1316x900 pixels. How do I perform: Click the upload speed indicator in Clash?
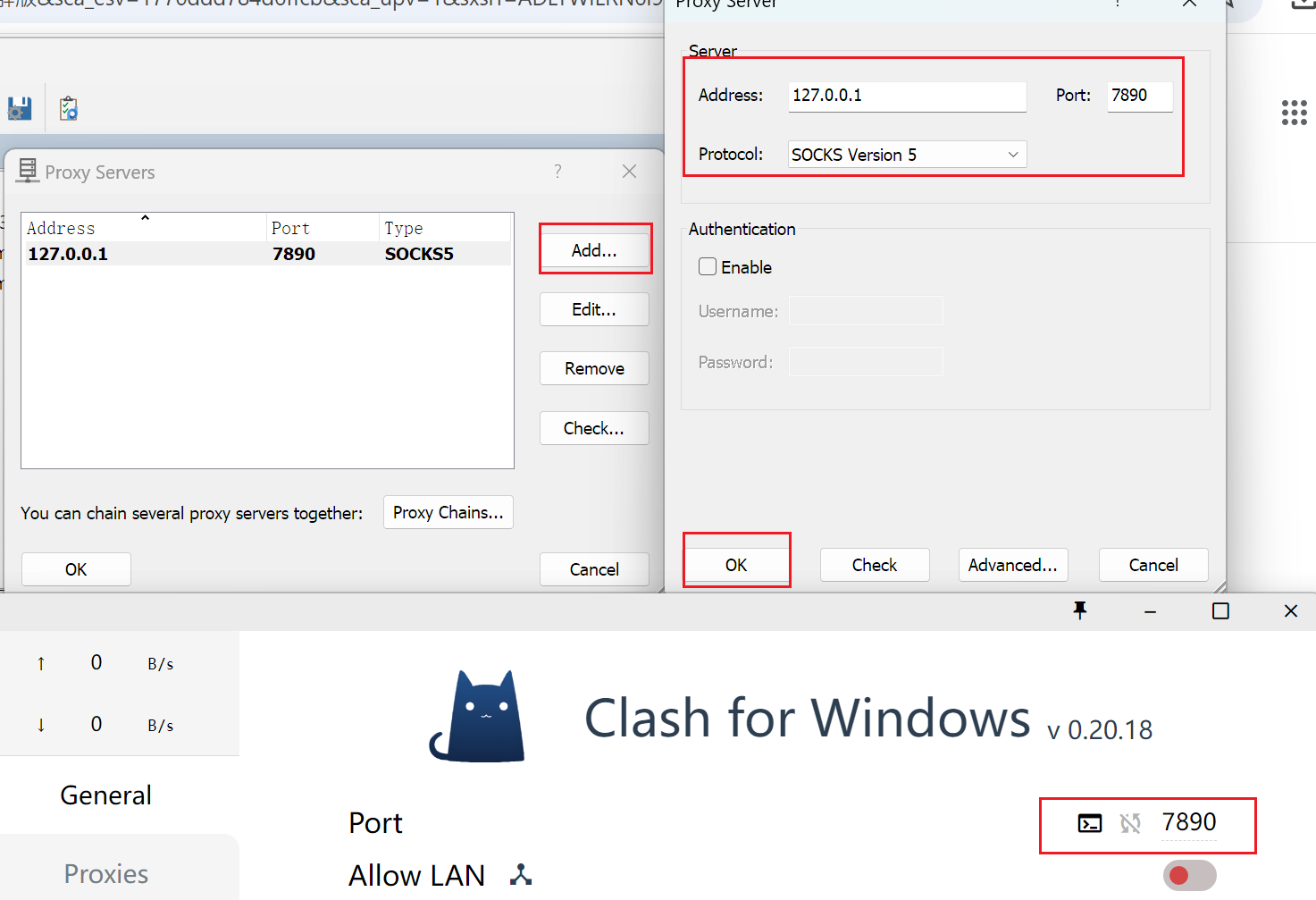click(105, 663)
